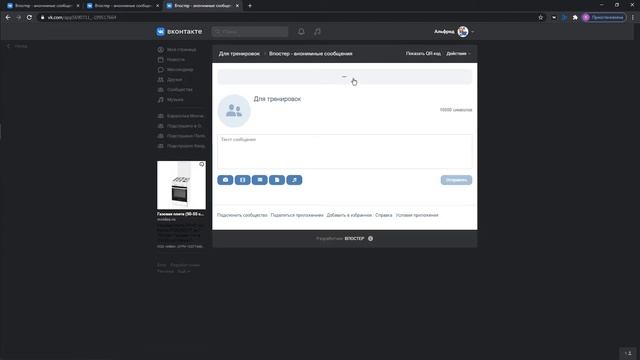Click the Для тренировок group name beside avatar
The height and width of the screenshot is (360, 640).
tap(277, 99)
